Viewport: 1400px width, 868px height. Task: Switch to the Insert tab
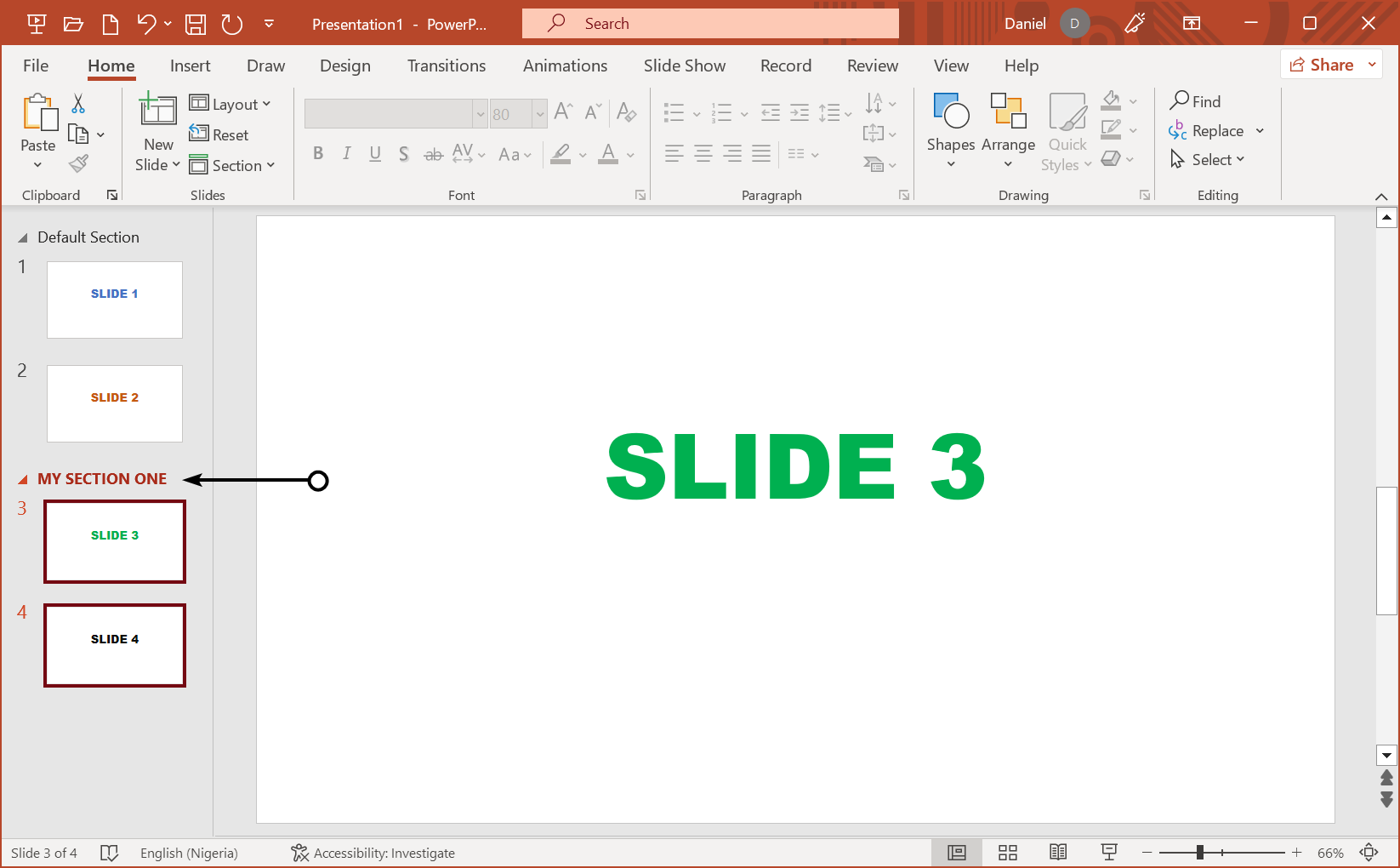tap(190, 66)
